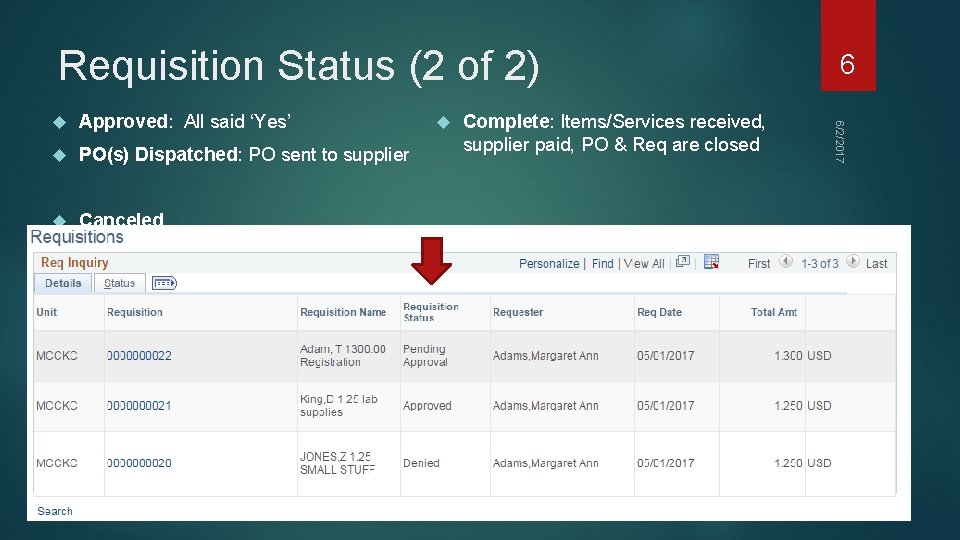Open requisition 0000000020
The height and width of the screenshot is (540, 960).
point(139,463)
